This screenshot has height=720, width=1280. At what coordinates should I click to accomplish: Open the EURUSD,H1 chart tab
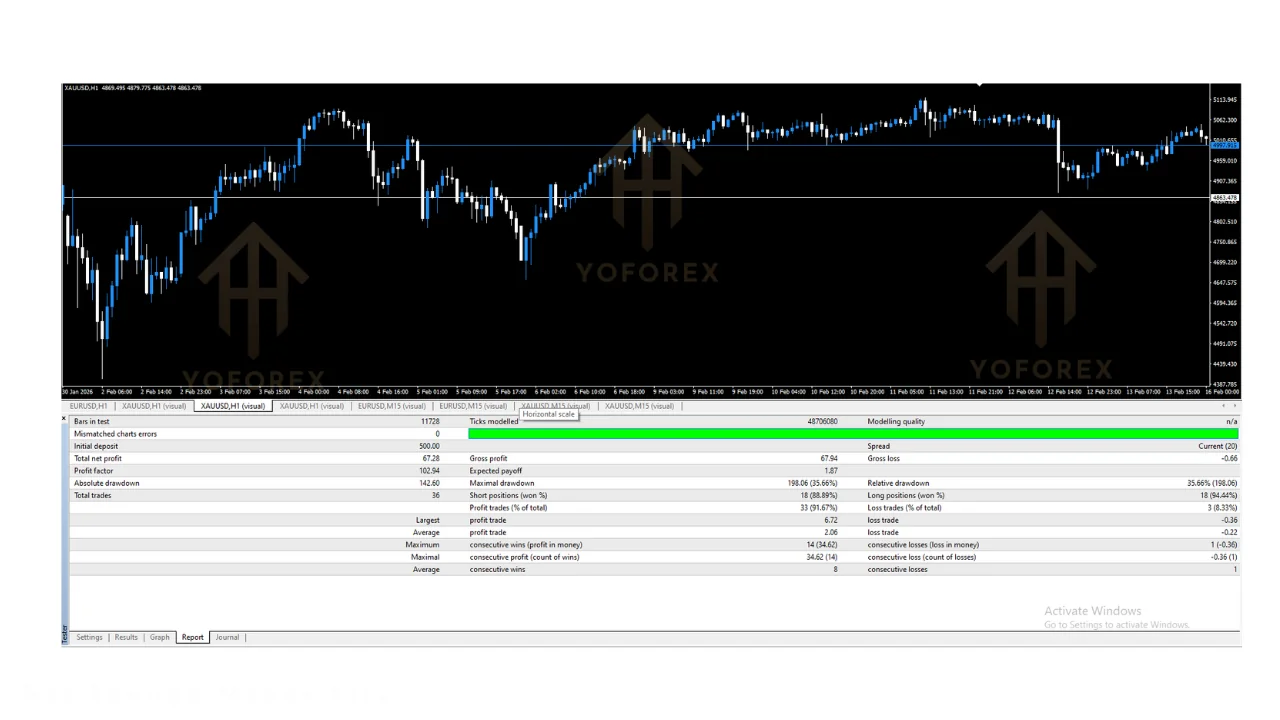coord(89,406)
